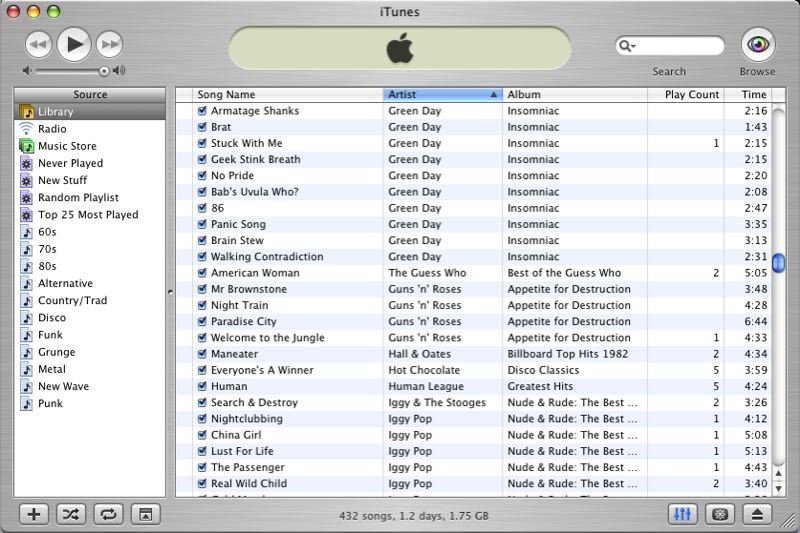Open the equalizer window
Viewport: 800px width, 533px height.
[683, 514]
